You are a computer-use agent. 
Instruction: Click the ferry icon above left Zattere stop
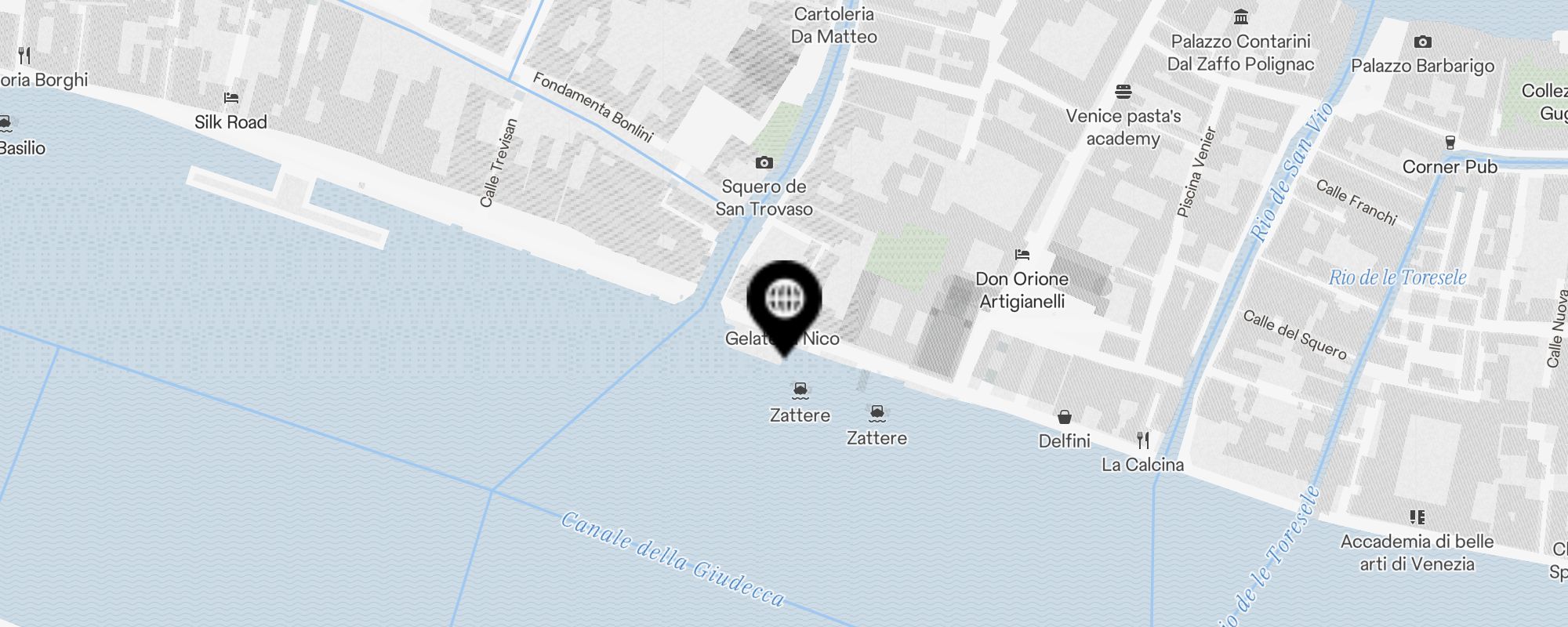click(800, 390)
